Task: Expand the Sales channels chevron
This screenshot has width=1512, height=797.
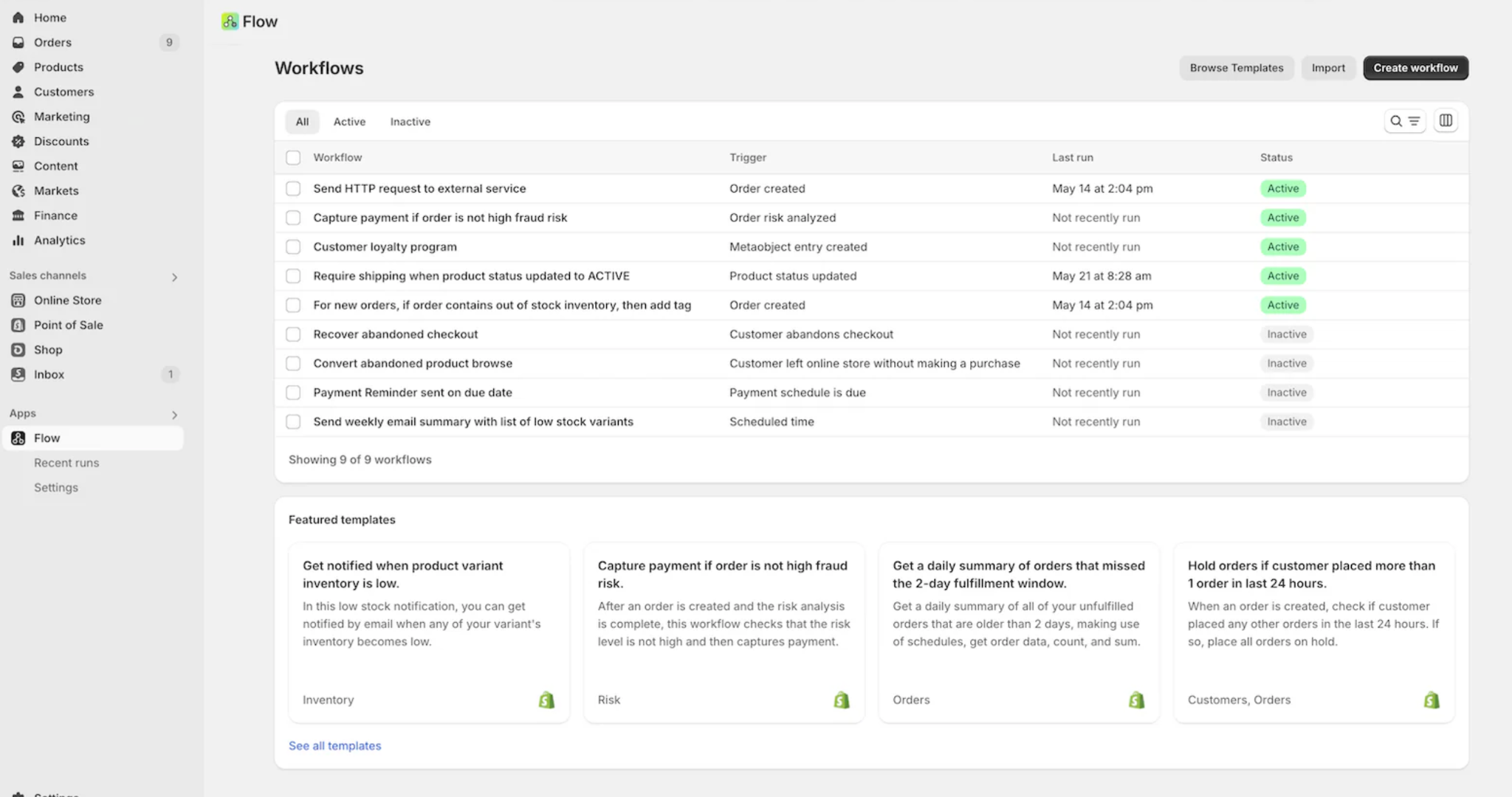Action: [x=174, y=277]
